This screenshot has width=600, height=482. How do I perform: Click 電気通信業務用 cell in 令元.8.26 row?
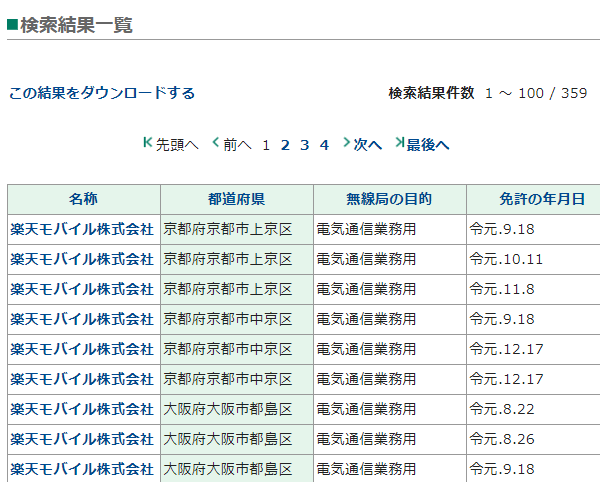pyautogui.click(x=390, y=439)
